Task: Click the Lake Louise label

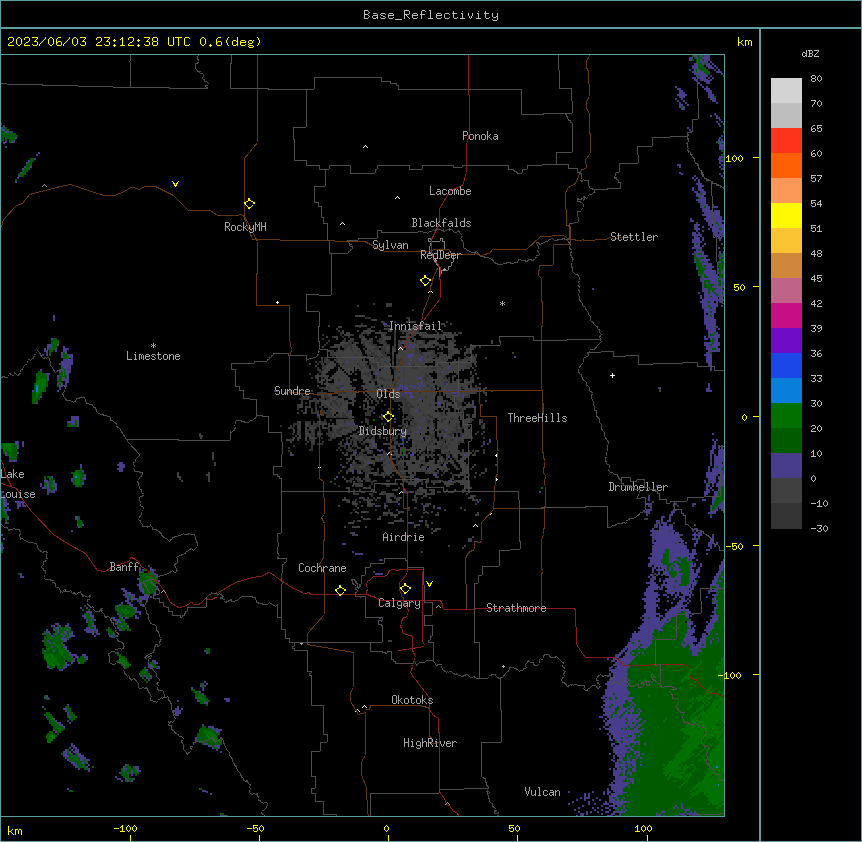Action: [18, 484]
